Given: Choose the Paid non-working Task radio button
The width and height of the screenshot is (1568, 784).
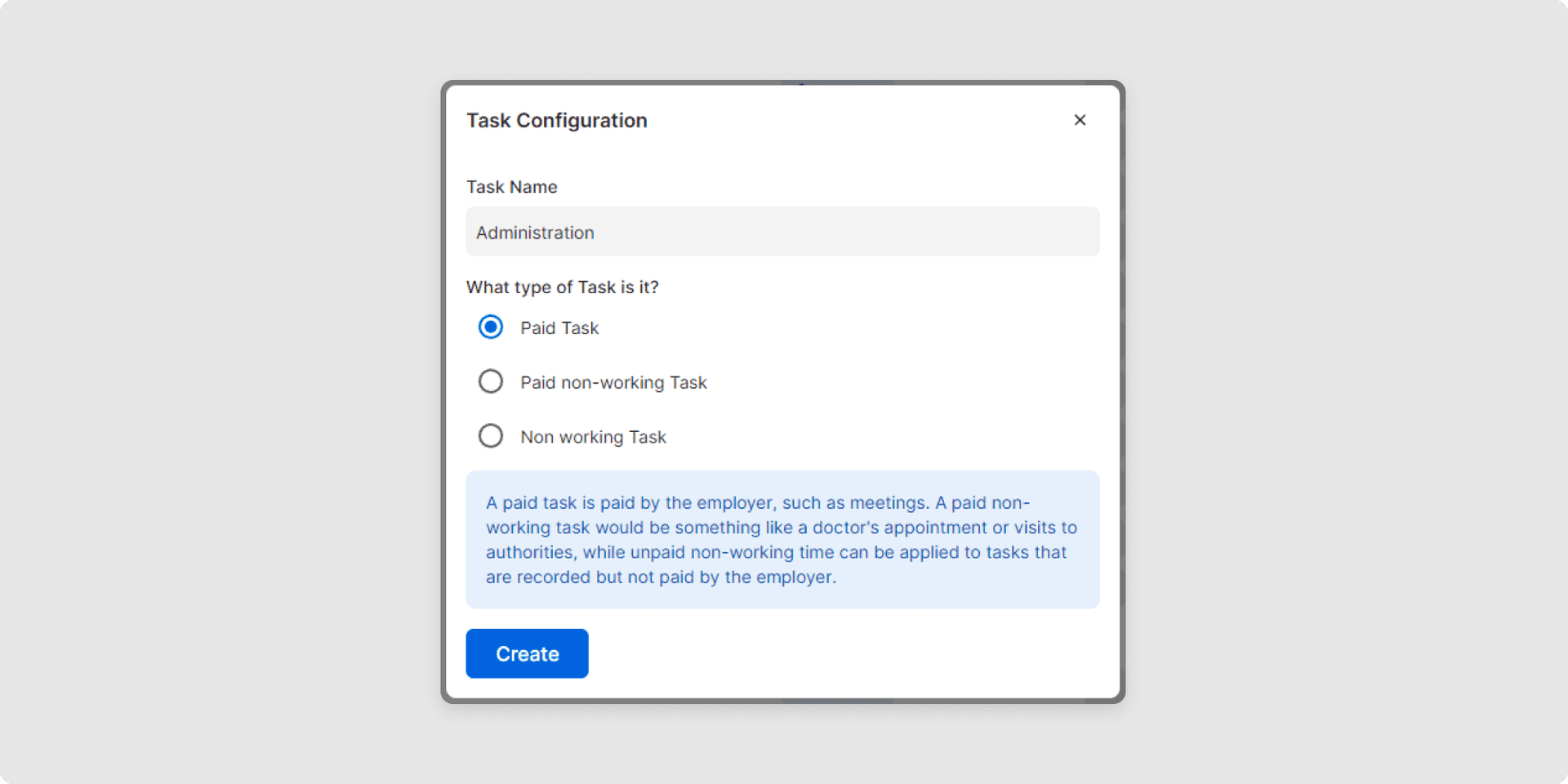Looking at the screenshot, I should coord(491,381).
